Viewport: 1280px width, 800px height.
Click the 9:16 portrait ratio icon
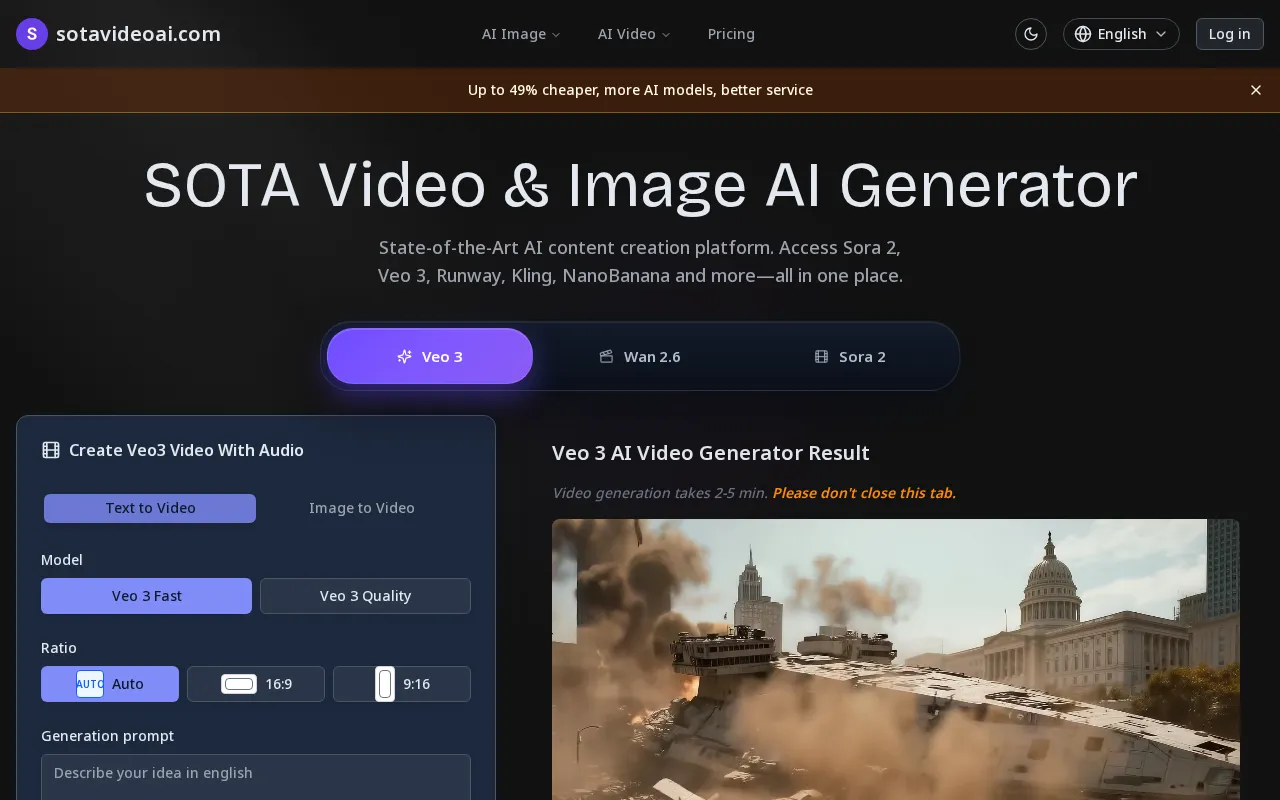click(x=385, y=684)
